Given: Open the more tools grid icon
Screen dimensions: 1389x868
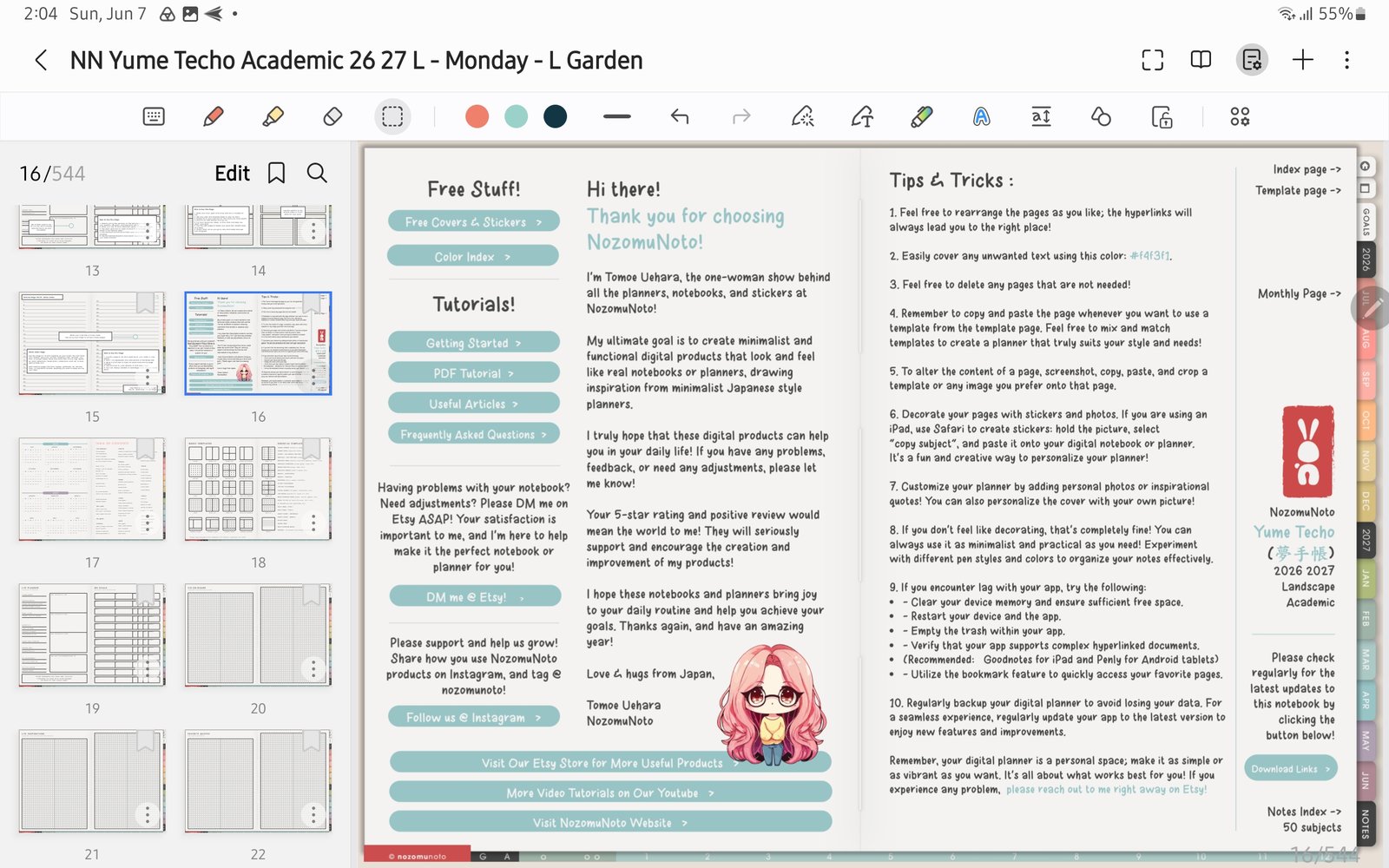Looking at the screenshot, I should pyautogui.click(x=1240, y=116).
